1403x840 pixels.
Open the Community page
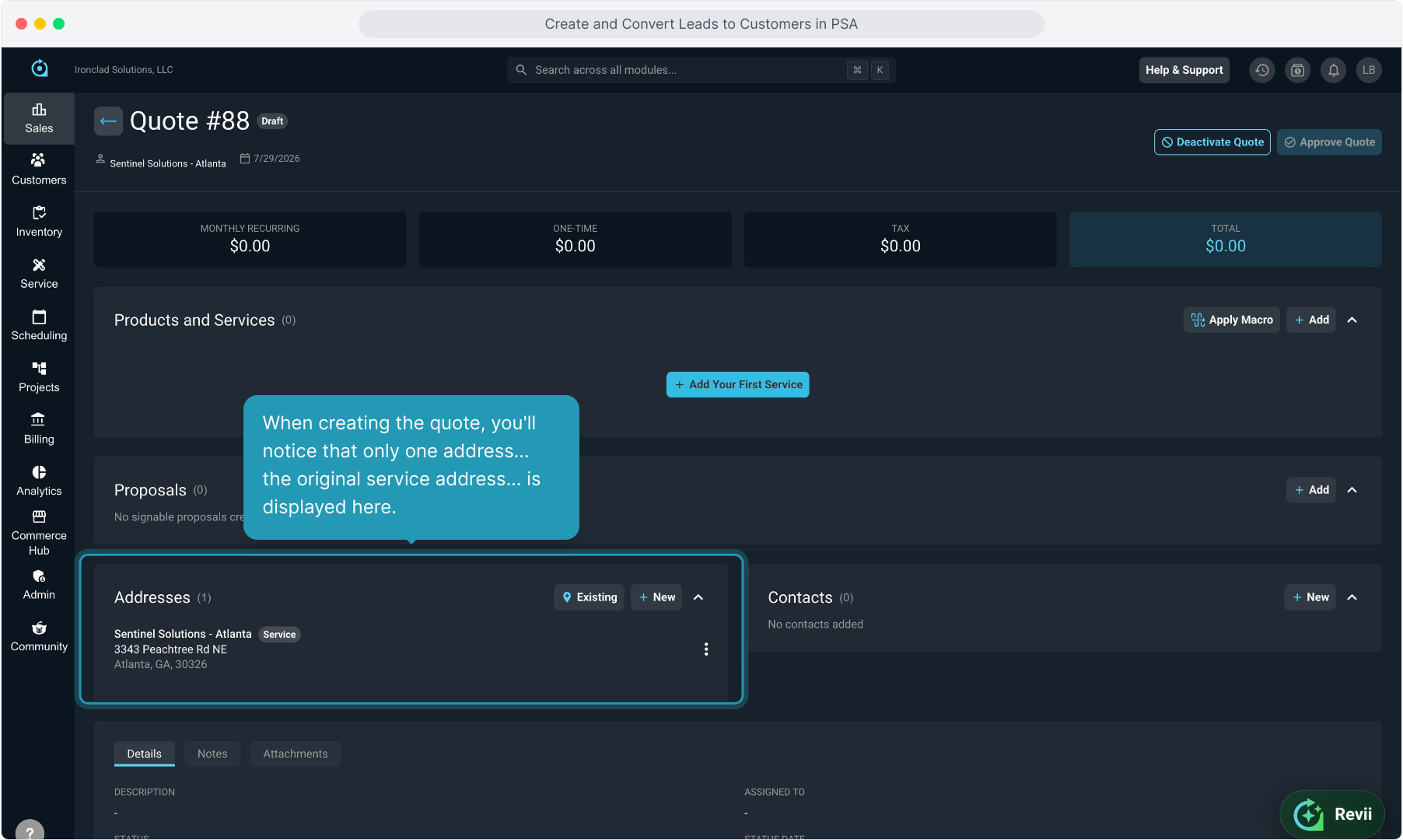pyautogui.click(x=39, y=636)
